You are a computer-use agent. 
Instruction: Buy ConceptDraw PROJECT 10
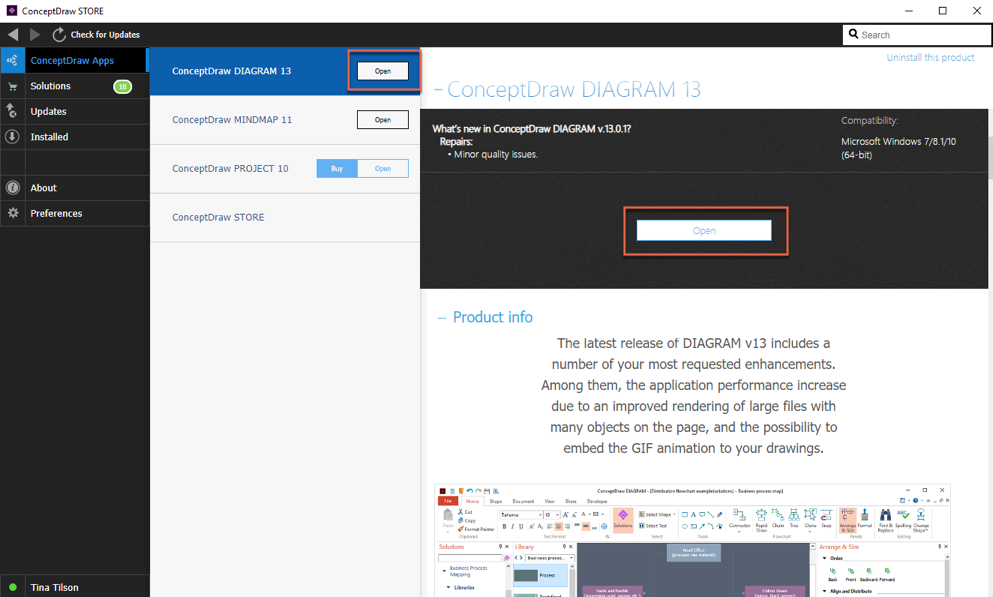(x=337, y=168)
